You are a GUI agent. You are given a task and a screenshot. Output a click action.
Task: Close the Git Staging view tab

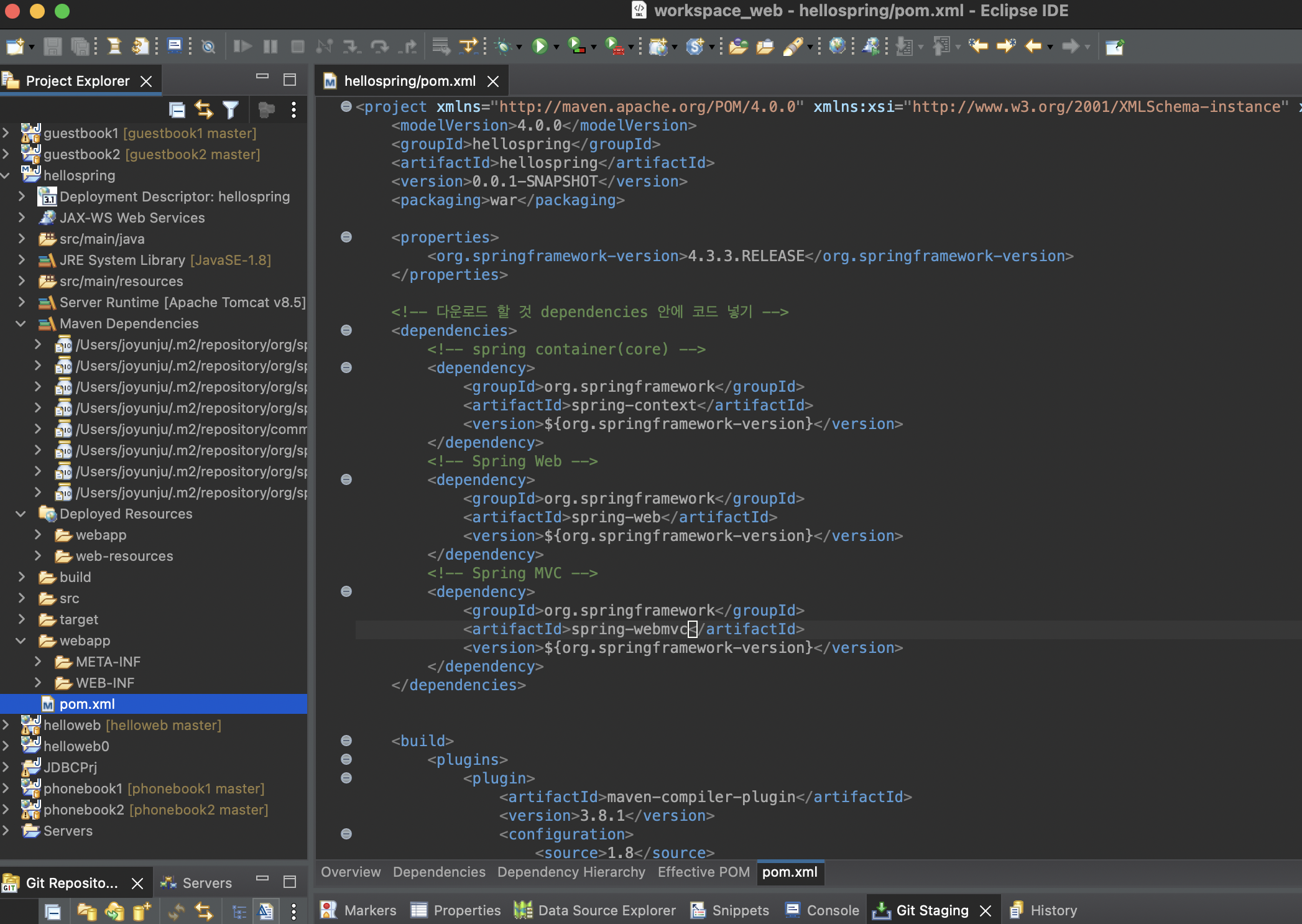click(986, 911)
